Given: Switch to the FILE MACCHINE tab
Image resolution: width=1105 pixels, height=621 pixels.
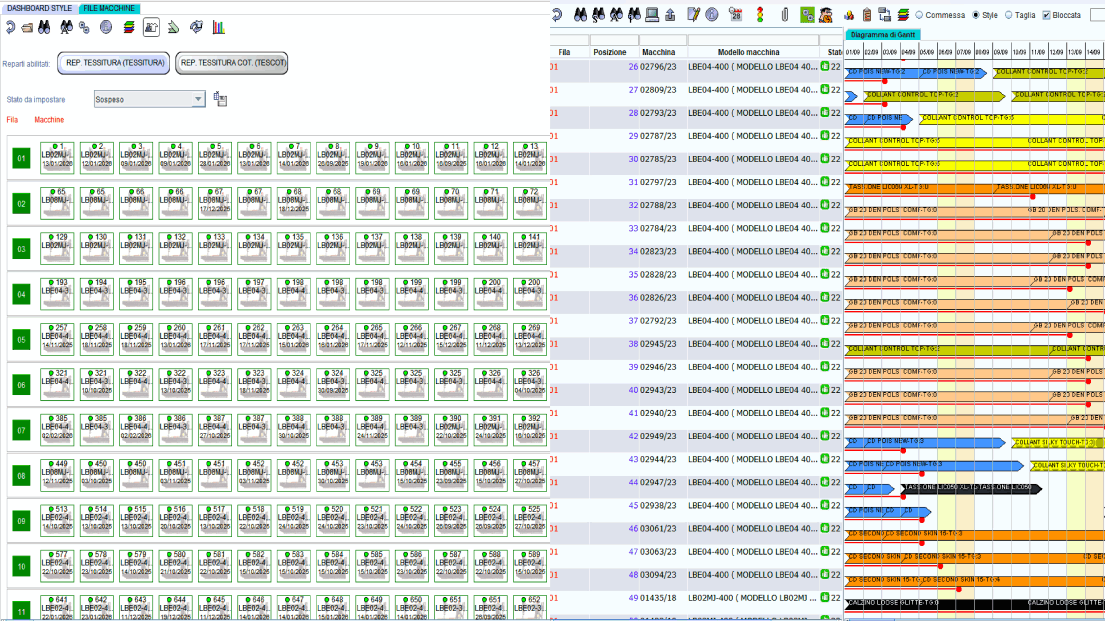Looking at the screenshot, I should pyautogui.click(x=109, y=8).
